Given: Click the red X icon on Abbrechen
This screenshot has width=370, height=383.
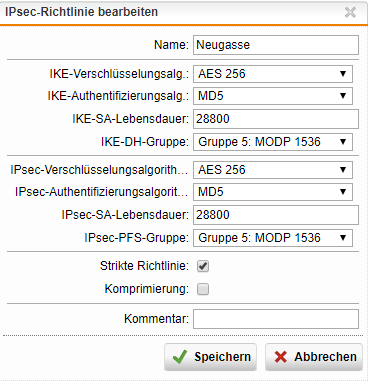Looking at the screenshot, I should coord(281,357).
